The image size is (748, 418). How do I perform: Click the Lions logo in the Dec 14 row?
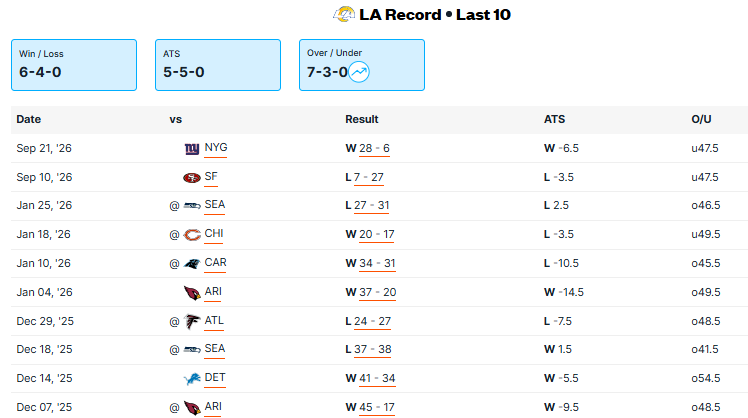pos(192,379)
